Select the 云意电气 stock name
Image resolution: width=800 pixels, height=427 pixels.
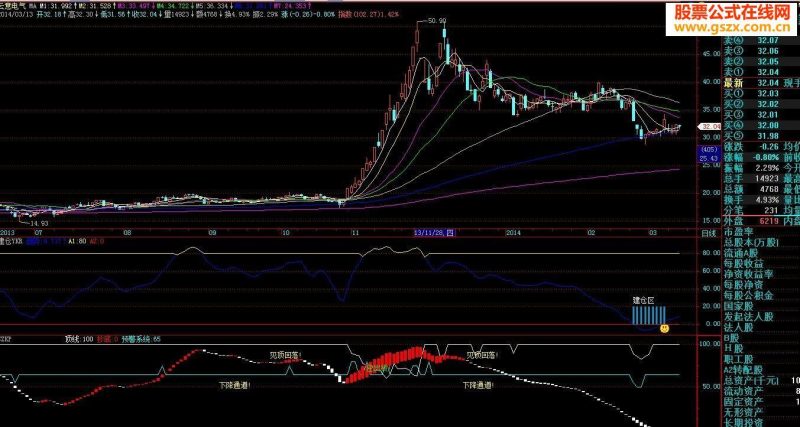11,6
